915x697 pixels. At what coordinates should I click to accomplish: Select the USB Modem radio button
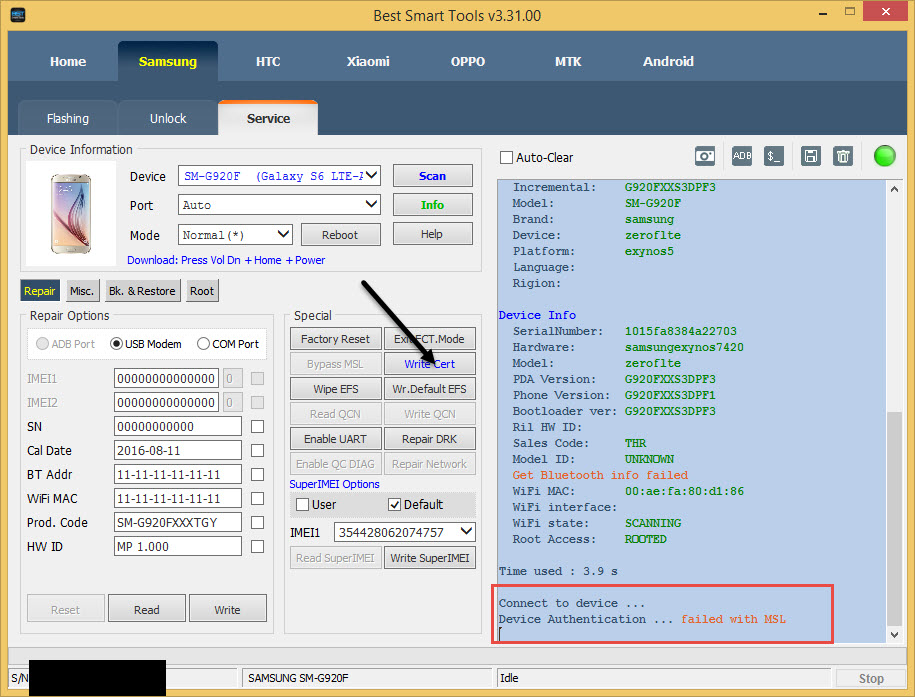tap(116, 344)
